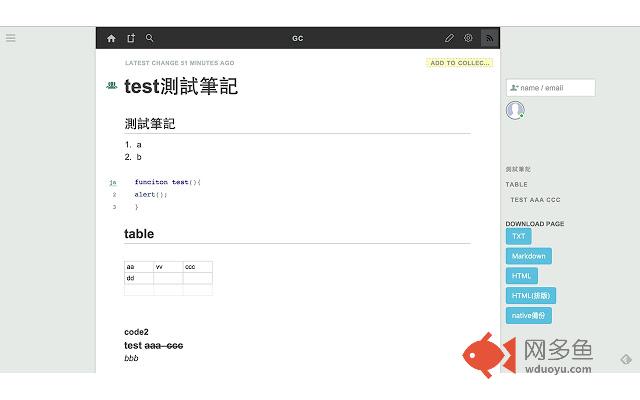640x400 pixels.
Task: Click the user avatar in the sidebar
Action: tap(515, 110)
